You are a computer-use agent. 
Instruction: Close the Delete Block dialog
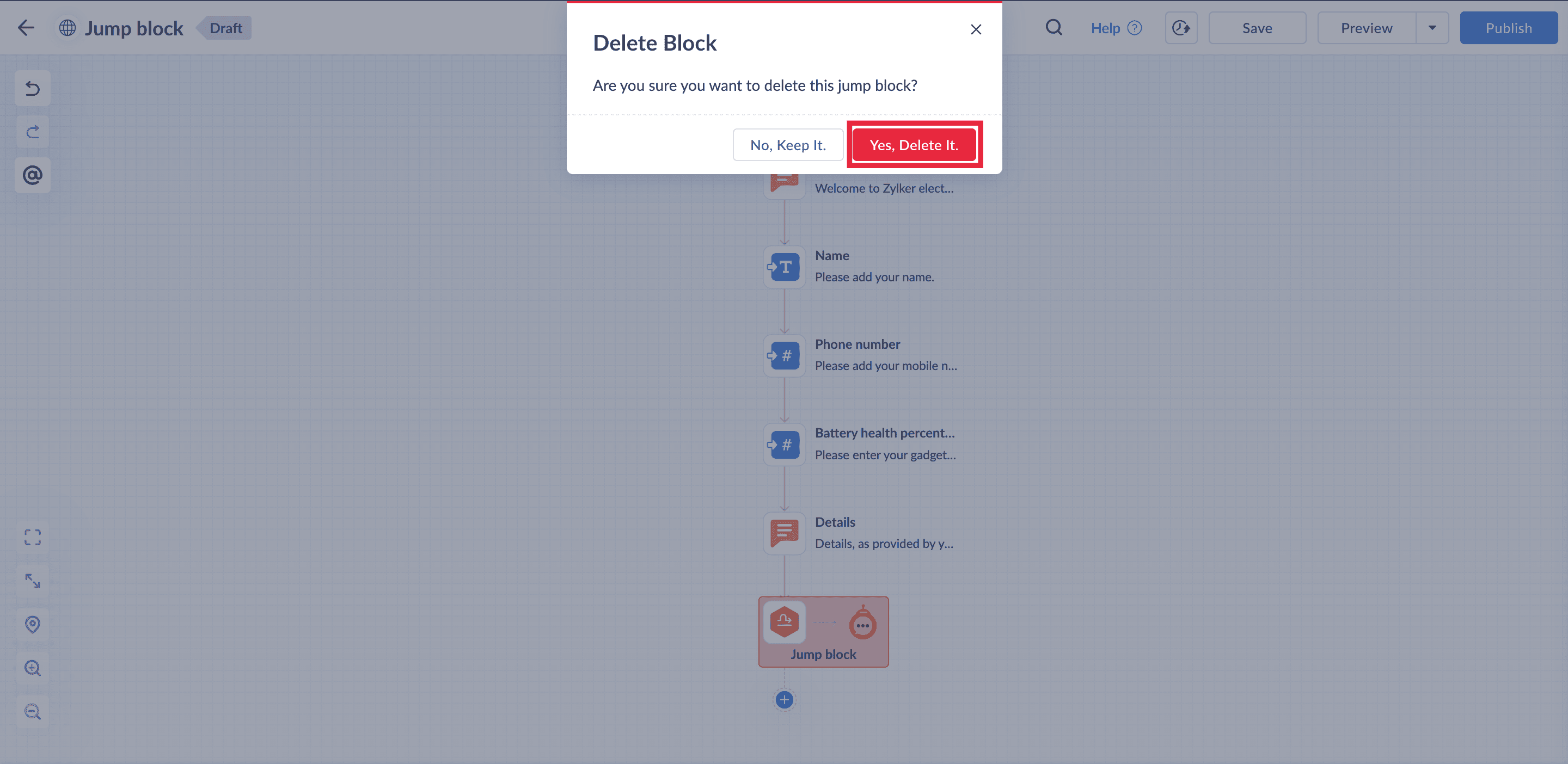click(976, 29)
